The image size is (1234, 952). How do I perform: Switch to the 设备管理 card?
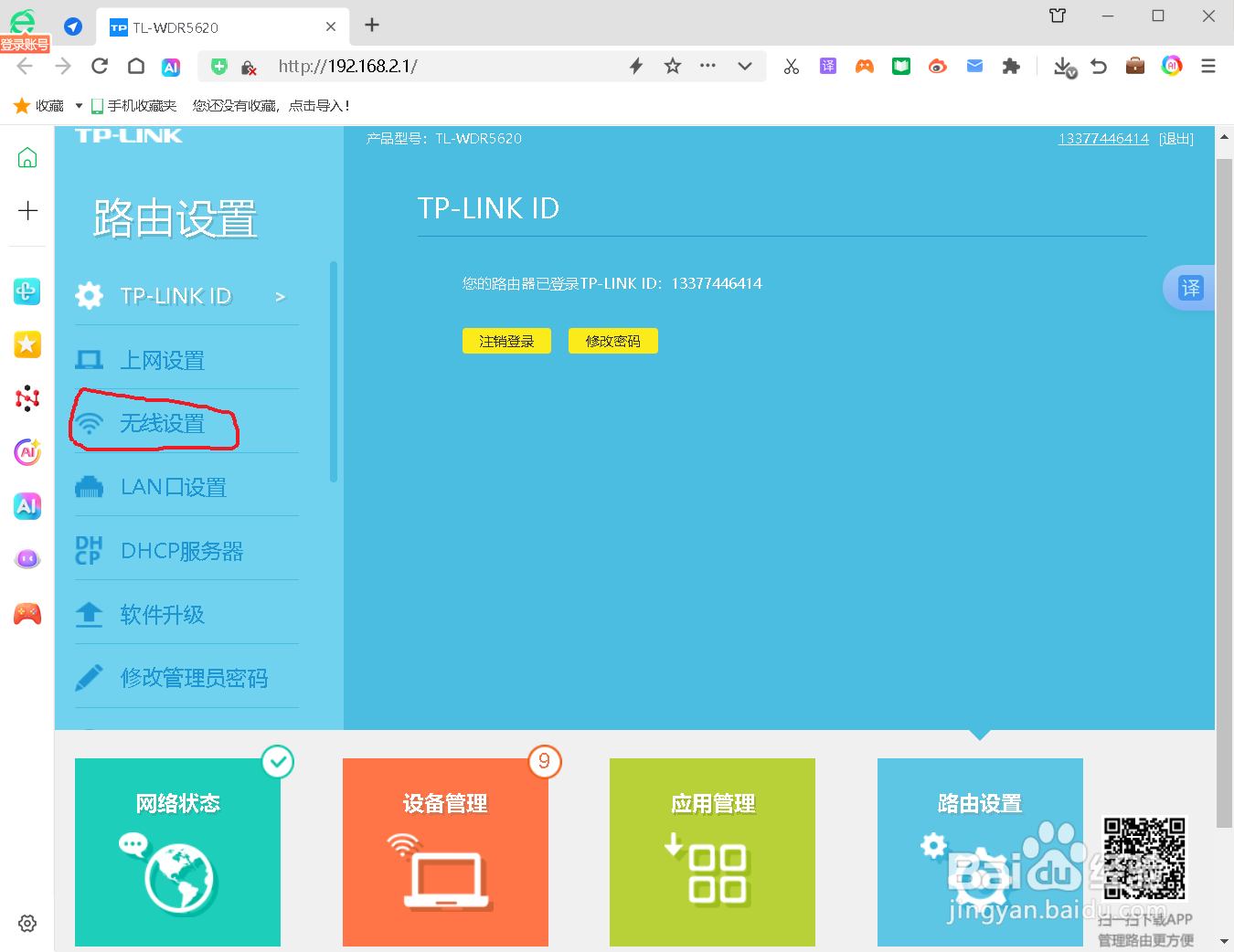(445, 850)
